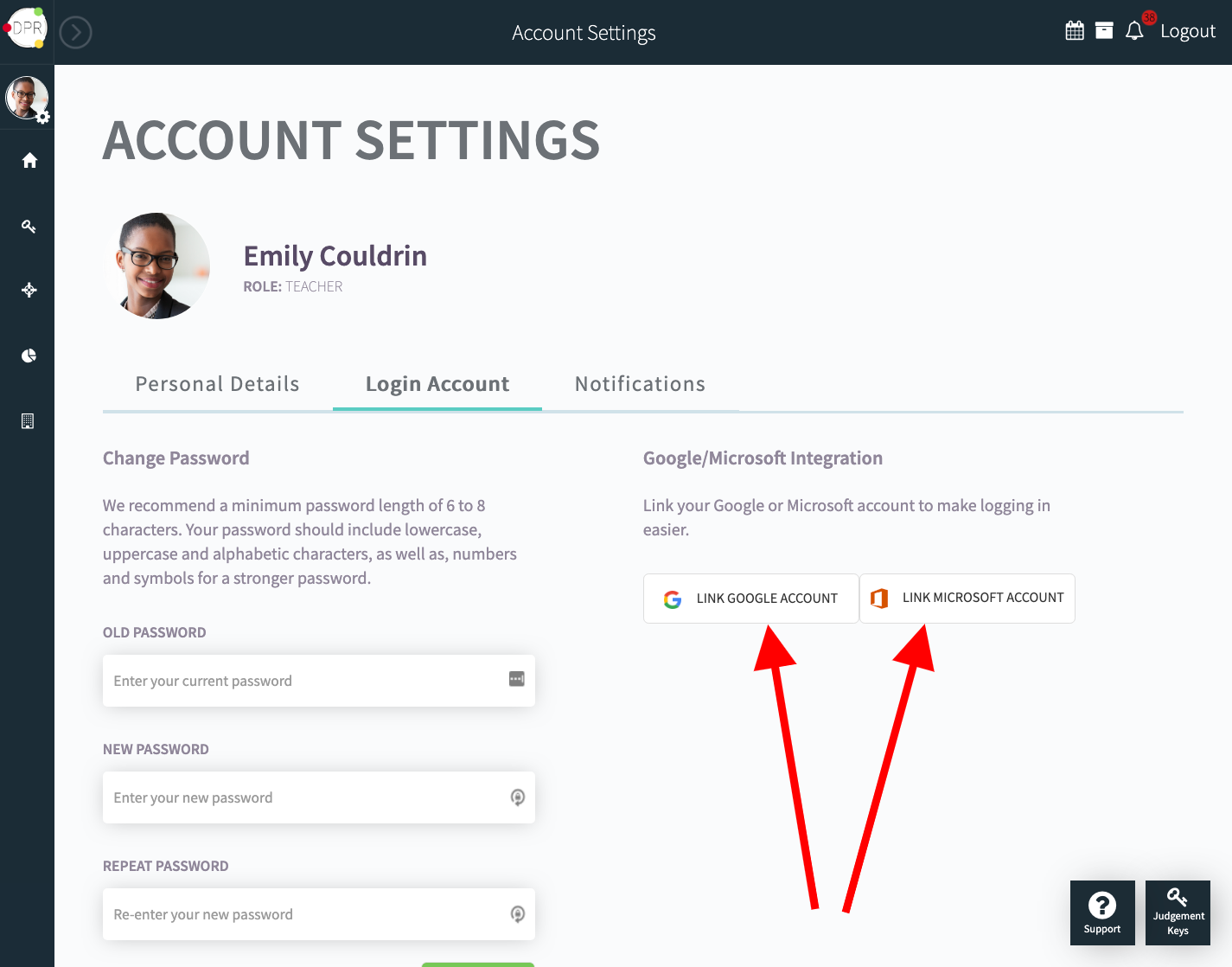
Task: Switch to the Notifications tab
Action: [640, 383]
